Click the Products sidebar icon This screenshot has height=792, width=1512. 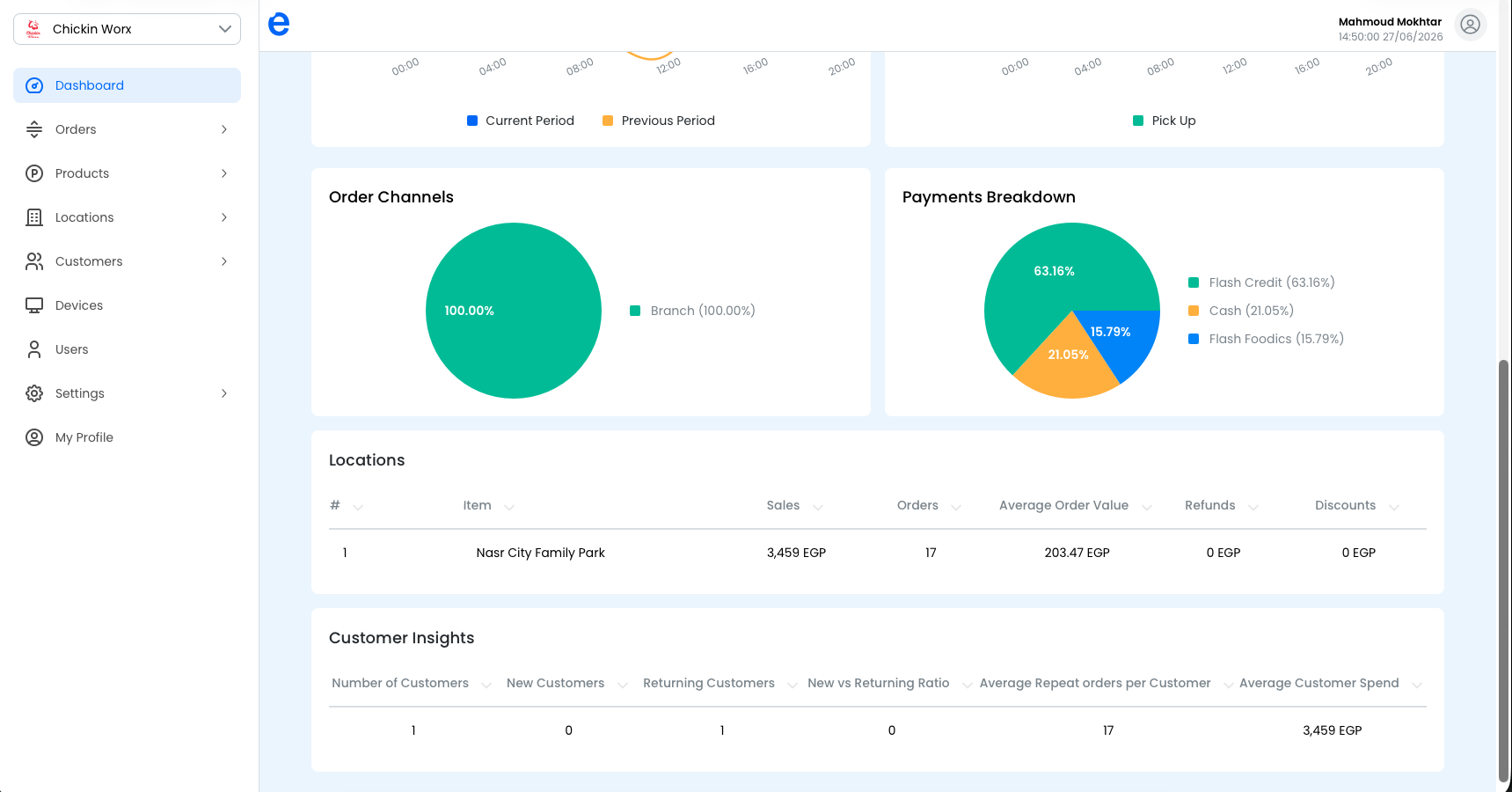pos(34,173)
